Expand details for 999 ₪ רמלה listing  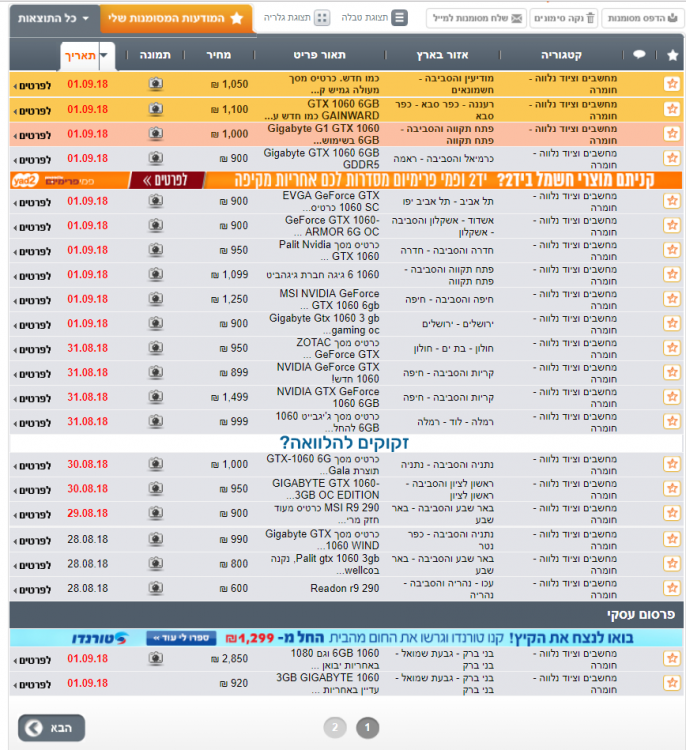(32, 423)
